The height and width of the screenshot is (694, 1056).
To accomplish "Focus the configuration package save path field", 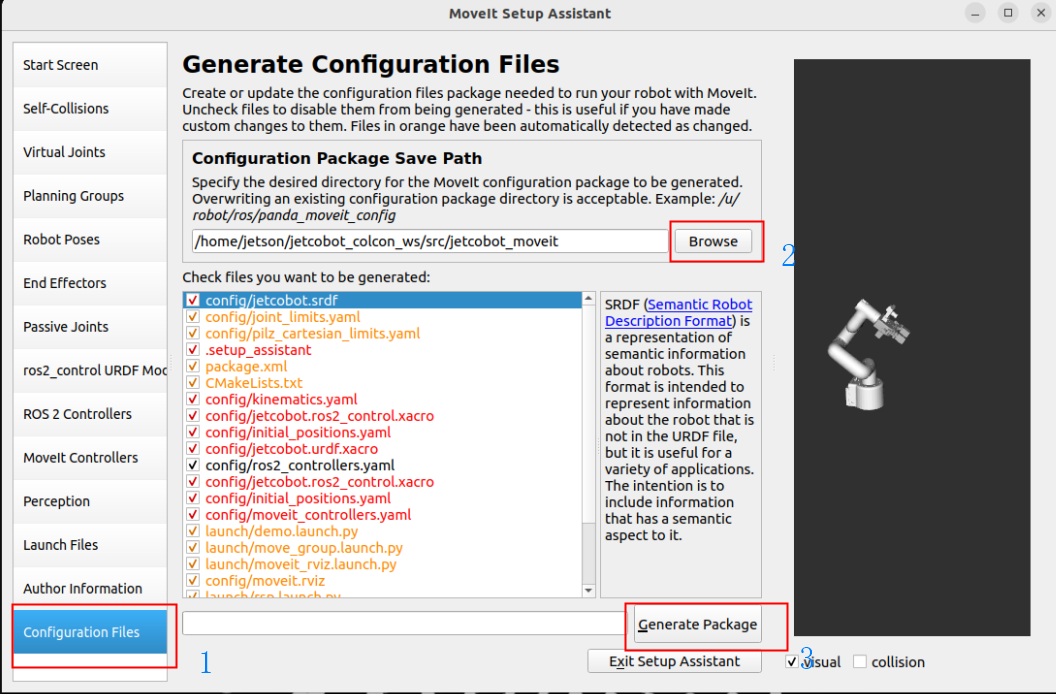I will [x=430, y=241].
